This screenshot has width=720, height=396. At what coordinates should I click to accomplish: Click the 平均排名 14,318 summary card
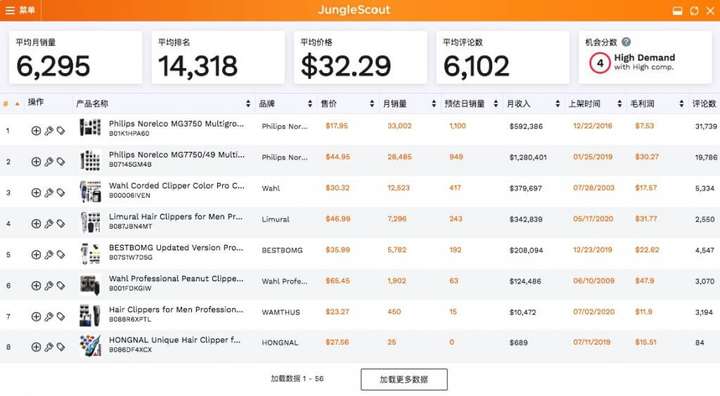[218, 57]
